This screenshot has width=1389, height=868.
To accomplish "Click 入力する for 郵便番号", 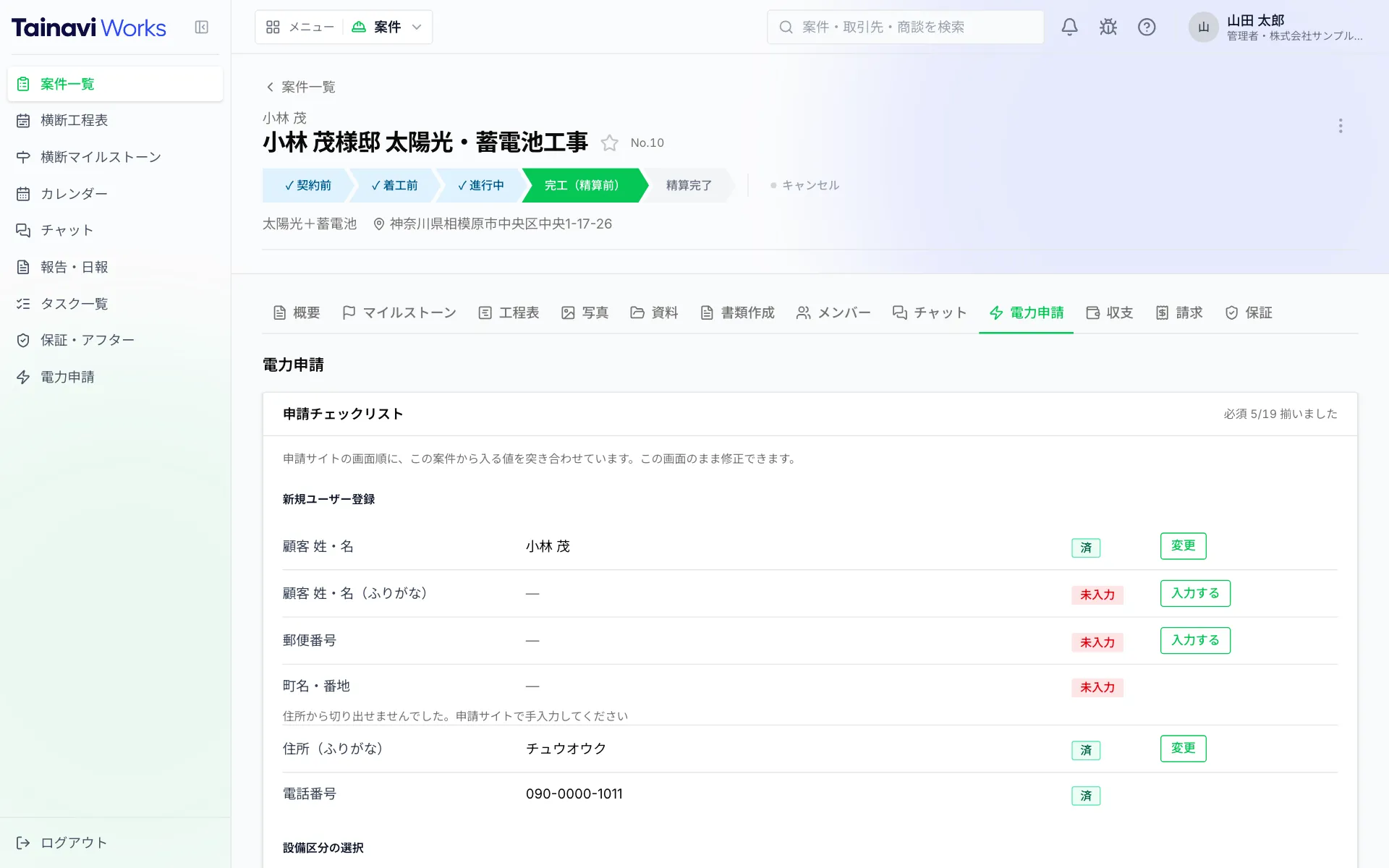I will click(1195, 641).
